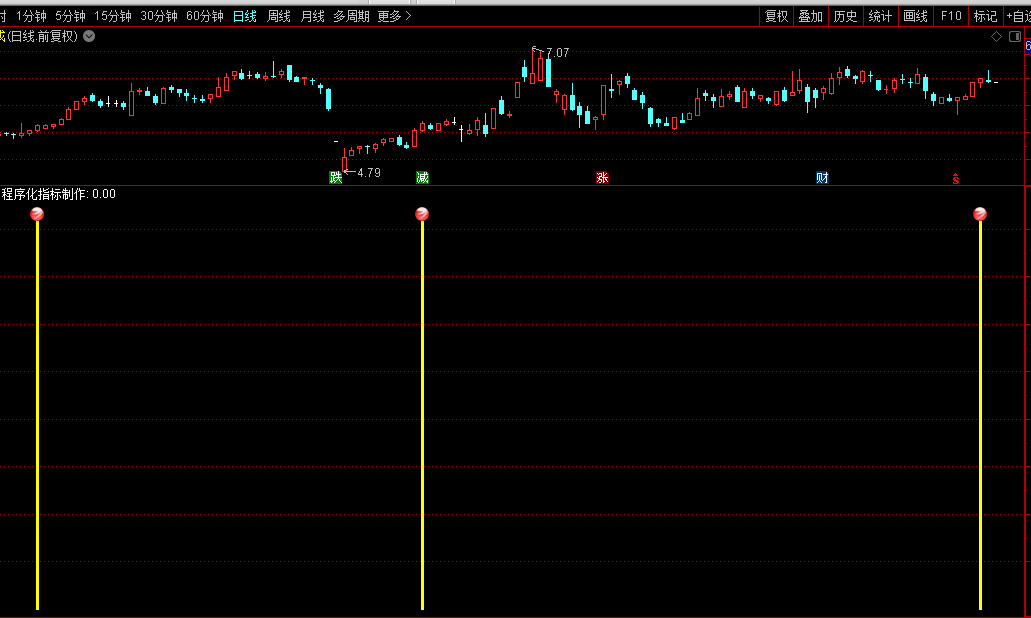
Task: Select the 日线 daily period tab
Action: coord(244,16)
